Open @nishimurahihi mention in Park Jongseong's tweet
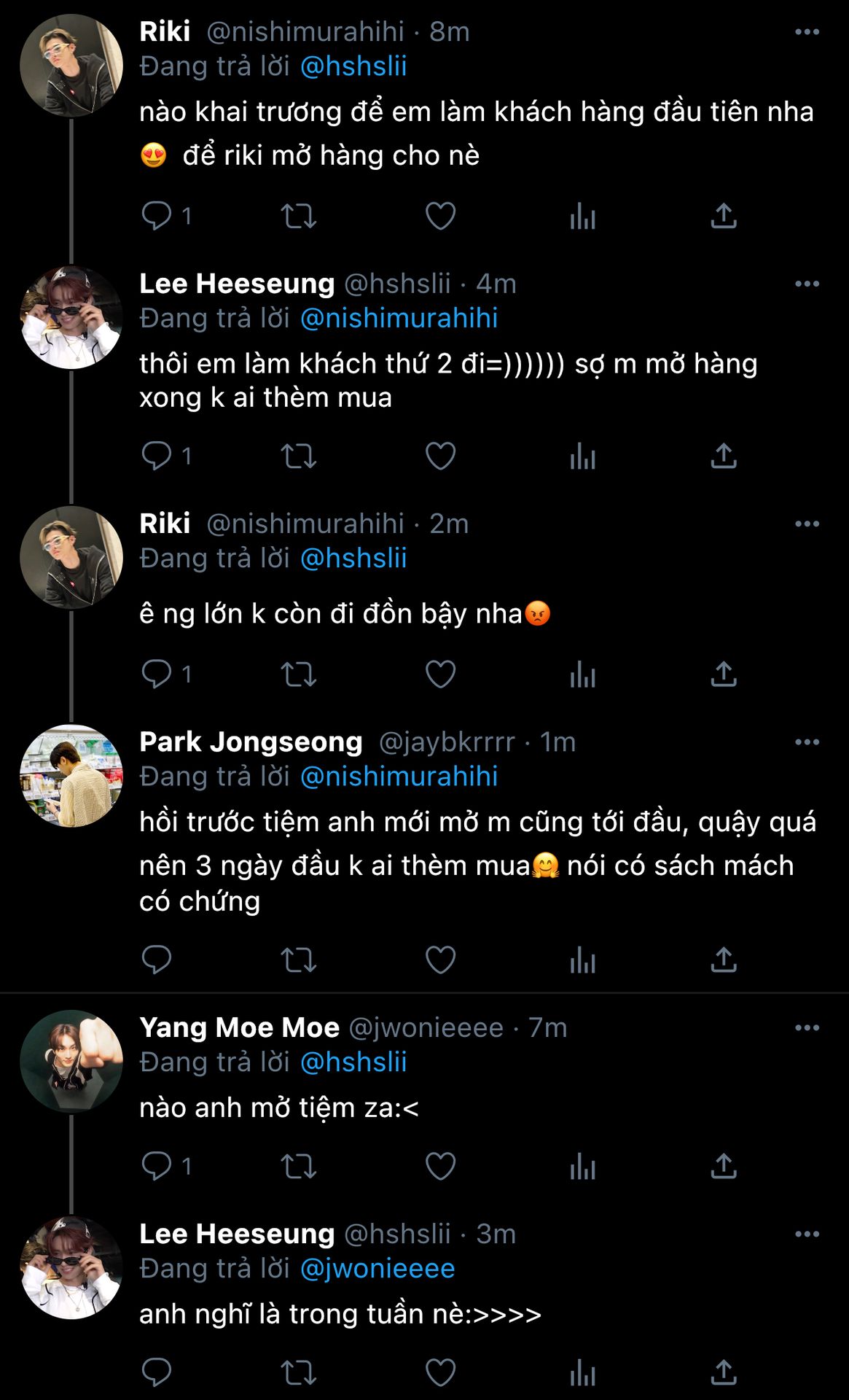This screenshot has width=849, height=1400. tap(399, 777)
